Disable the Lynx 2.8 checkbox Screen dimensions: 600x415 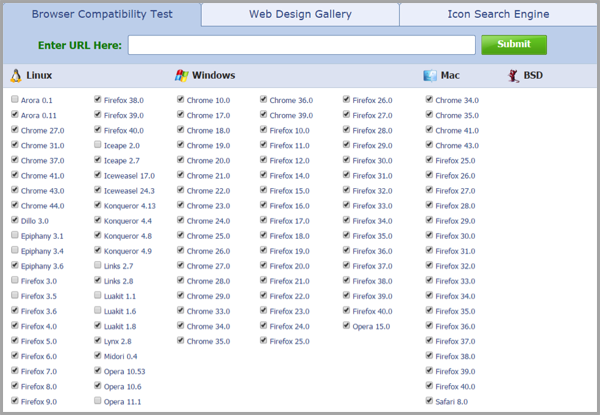[x=98, y=340]
